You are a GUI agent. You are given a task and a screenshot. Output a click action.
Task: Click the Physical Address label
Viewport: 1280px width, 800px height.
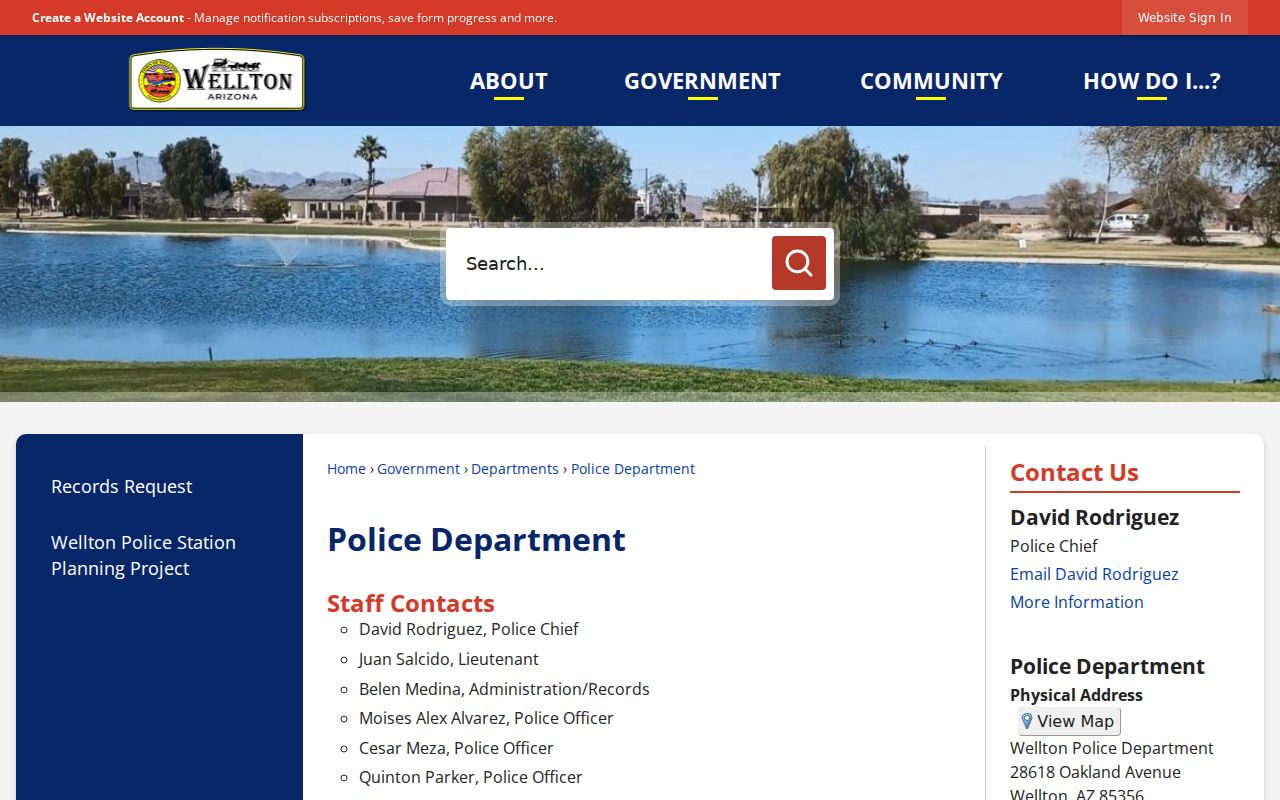tap(1076, 695)
